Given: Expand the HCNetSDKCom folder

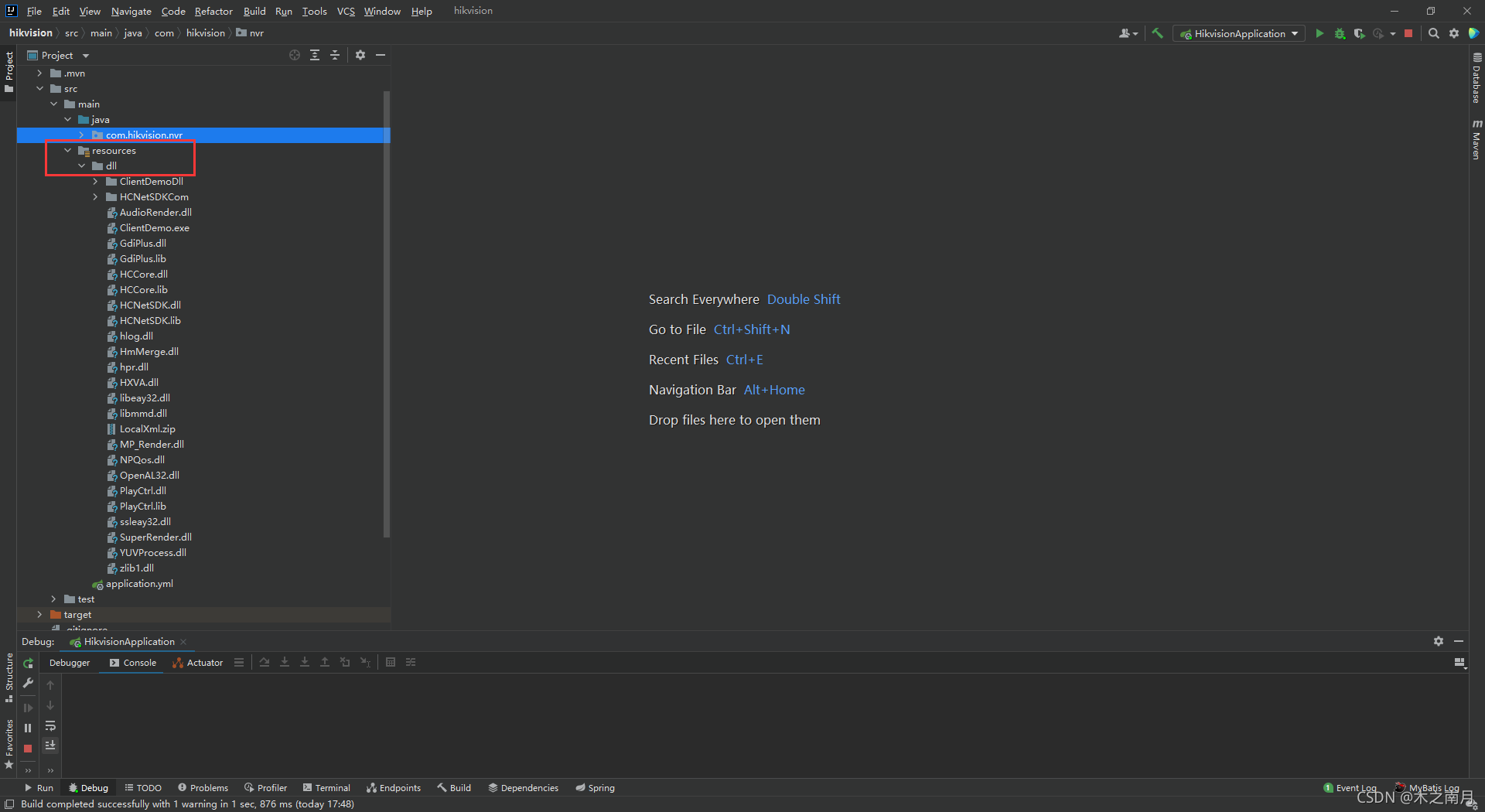Looking at the screenshot, I should (95, 197).
